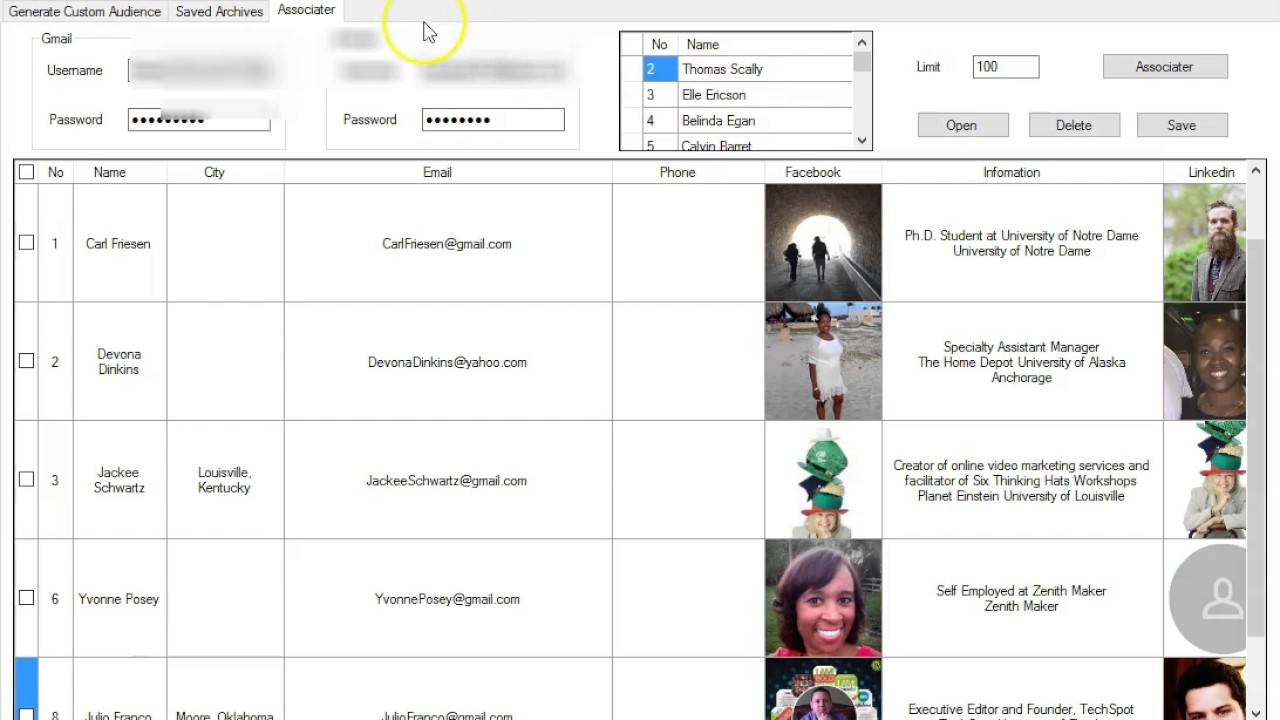Open Devona Dinkins' Facebook photo thumbnail
The height and width of the screenshot is (720, 1280).
(x=823, y=361)
